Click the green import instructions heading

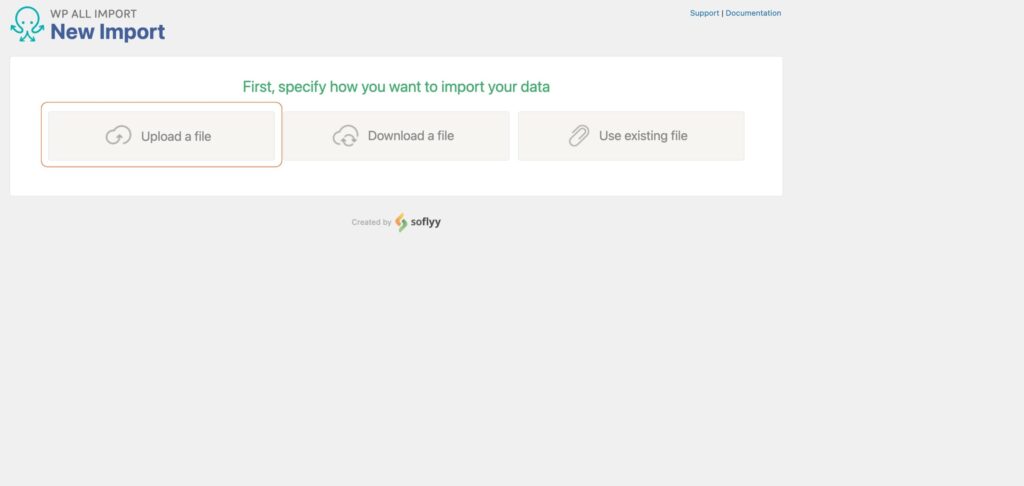396,86
